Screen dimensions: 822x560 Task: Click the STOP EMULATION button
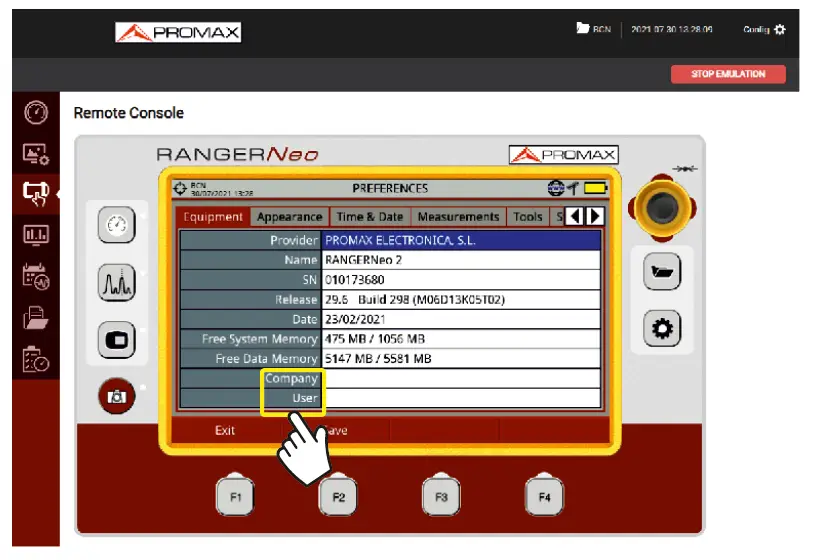728,74
